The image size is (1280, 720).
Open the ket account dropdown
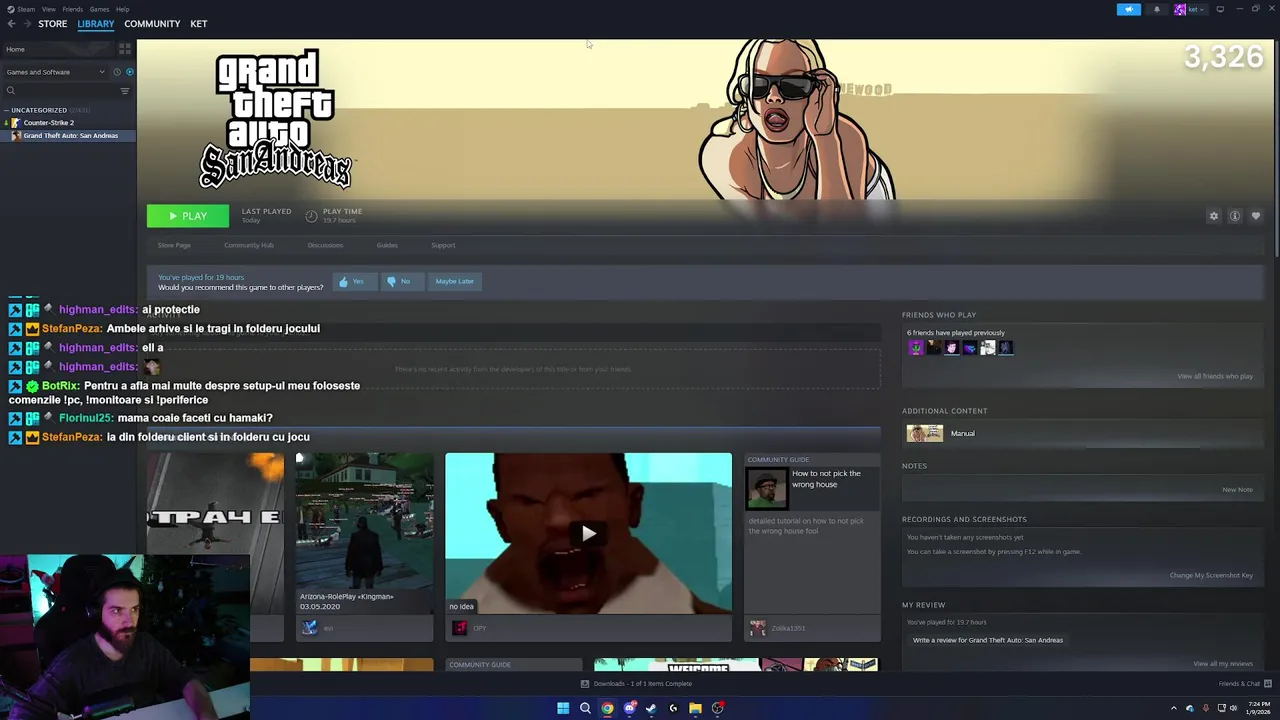(1190, 9)
